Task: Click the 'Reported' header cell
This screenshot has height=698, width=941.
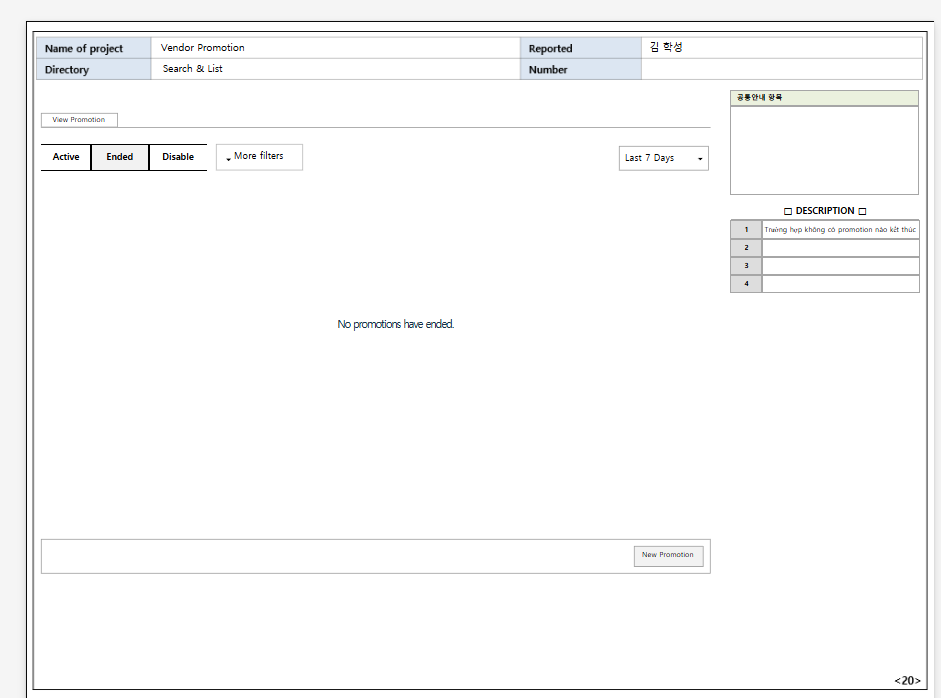Action: pos(580,48)
